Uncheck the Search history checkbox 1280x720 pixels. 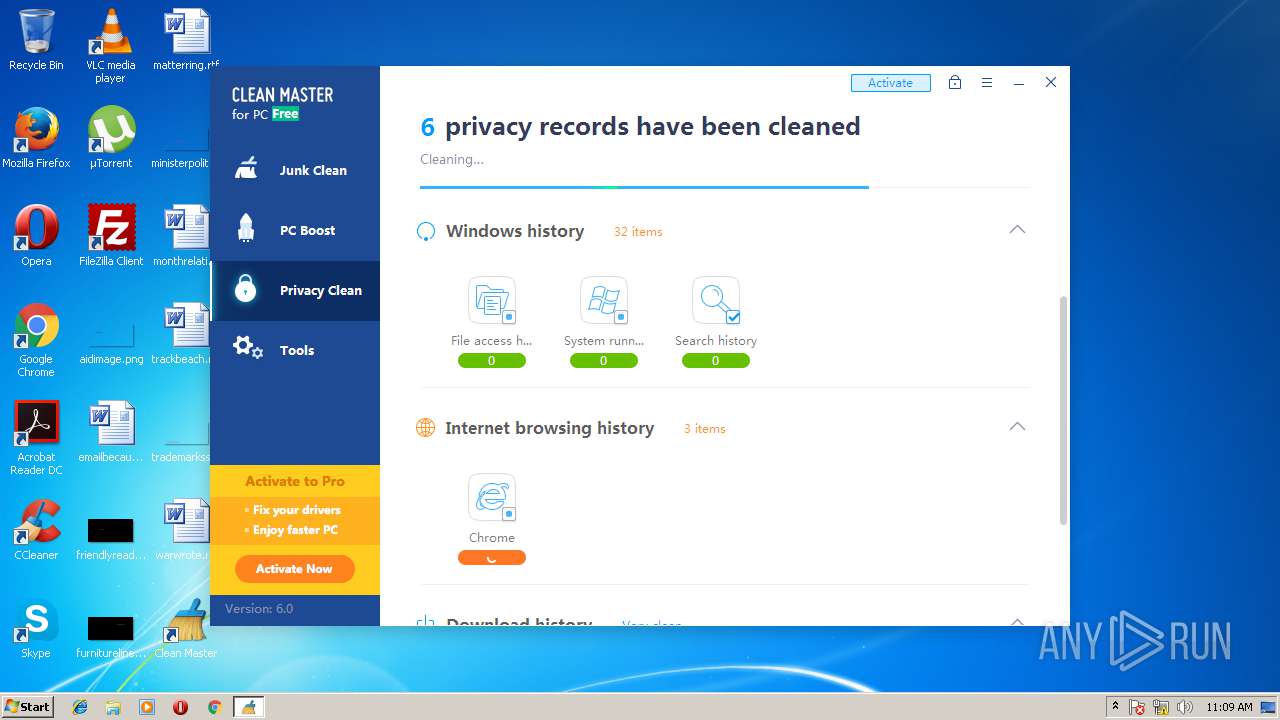[733, 317]
